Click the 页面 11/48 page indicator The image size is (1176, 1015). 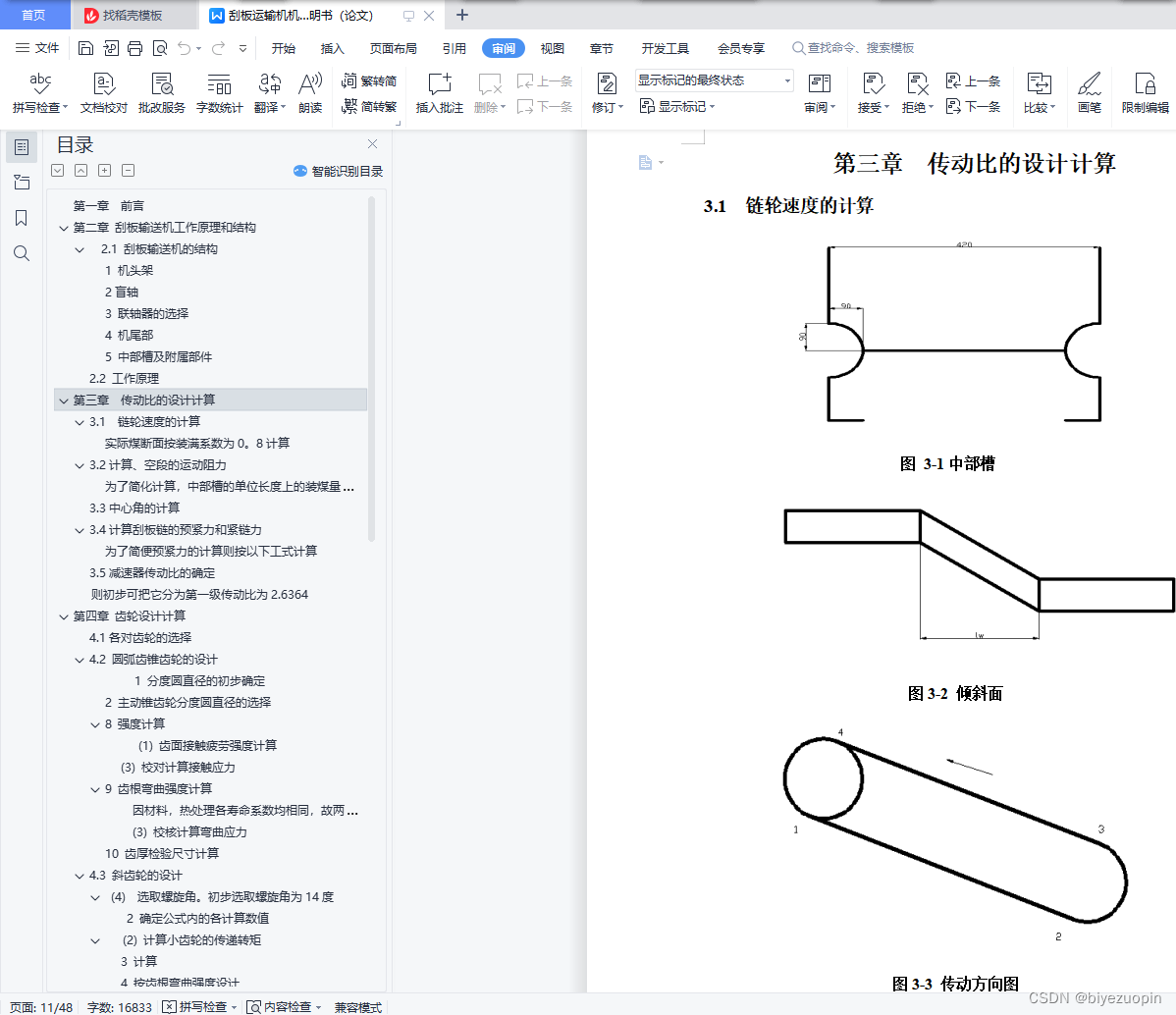coord(37,1006)
